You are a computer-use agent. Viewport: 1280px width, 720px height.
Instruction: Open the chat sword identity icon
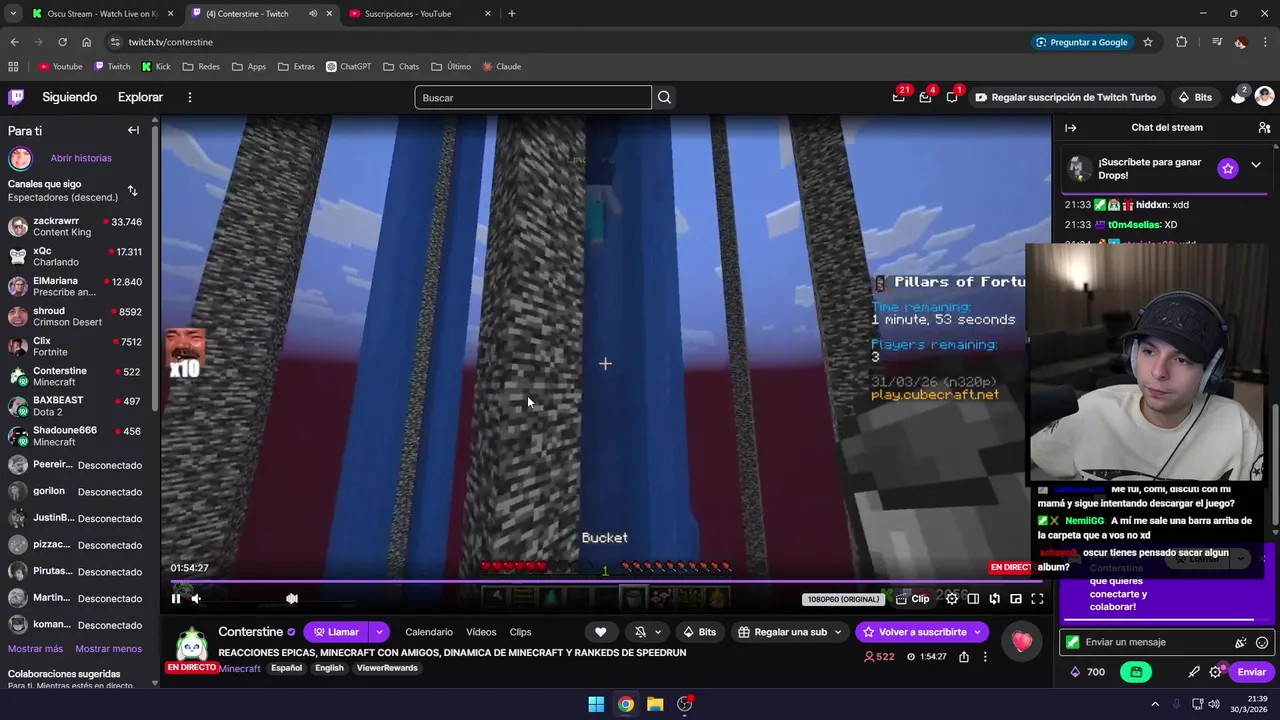coord(1194,672)
